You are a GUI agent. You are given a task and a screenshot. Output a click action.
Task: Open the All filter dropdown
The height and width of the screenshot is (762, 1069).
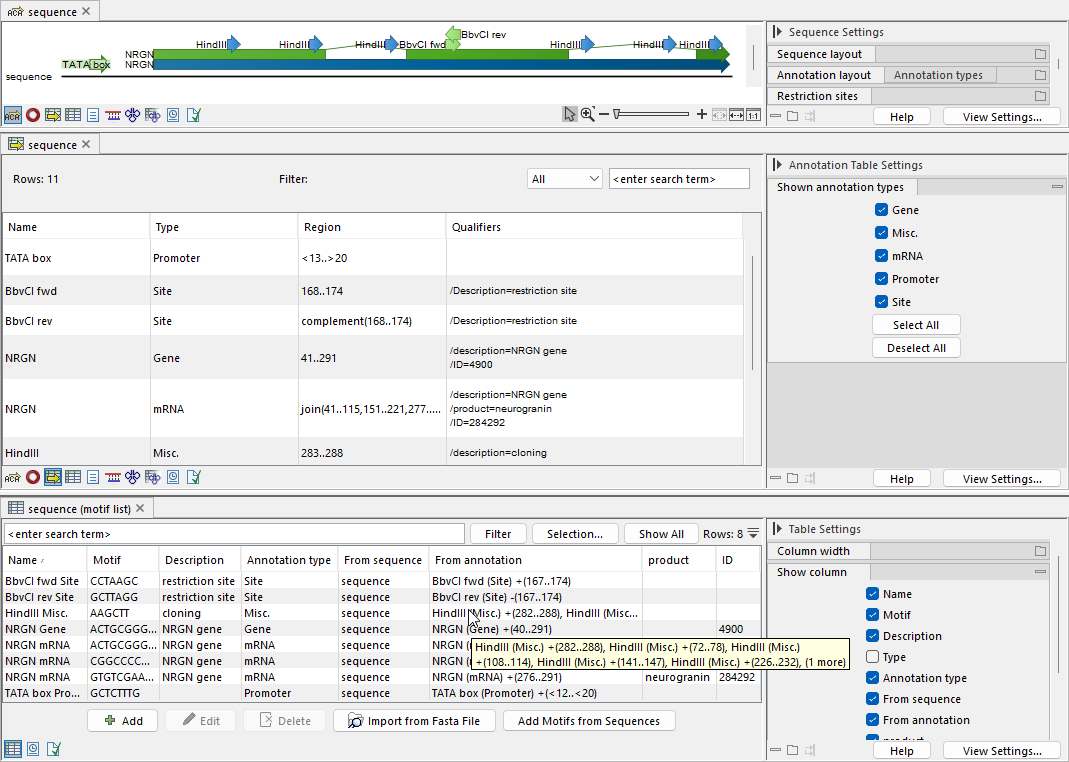(564, 179)
